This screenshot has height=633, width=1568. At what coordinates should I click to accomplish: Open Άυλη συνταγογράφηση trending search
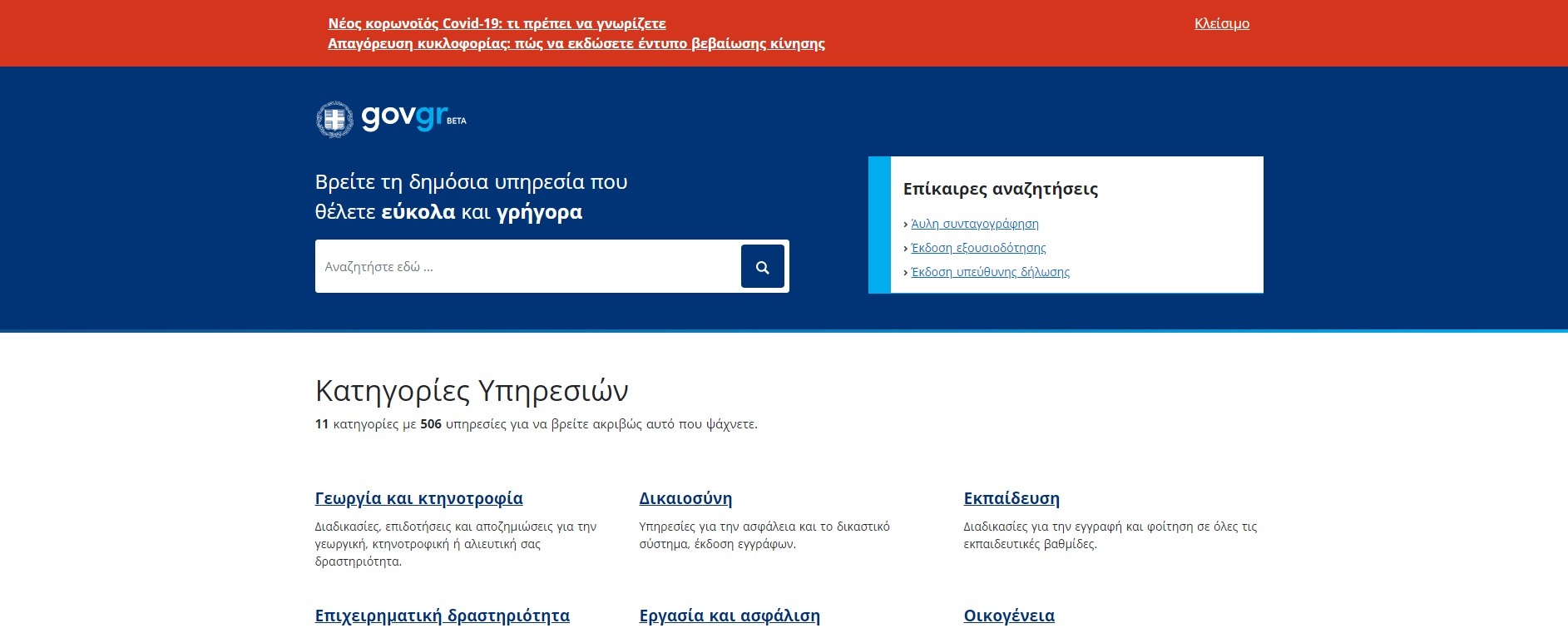coord(974,224)
